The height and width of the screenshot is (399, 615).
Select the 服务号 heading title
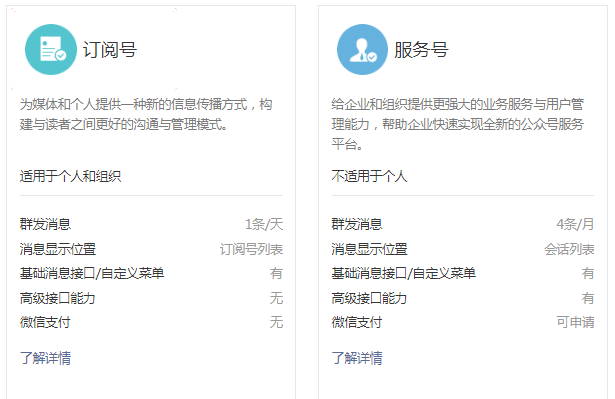pos(421,50)
